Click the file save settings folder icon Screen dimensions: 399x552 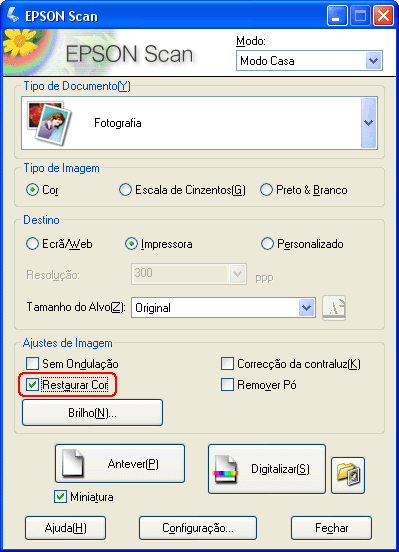coord(348,475)
